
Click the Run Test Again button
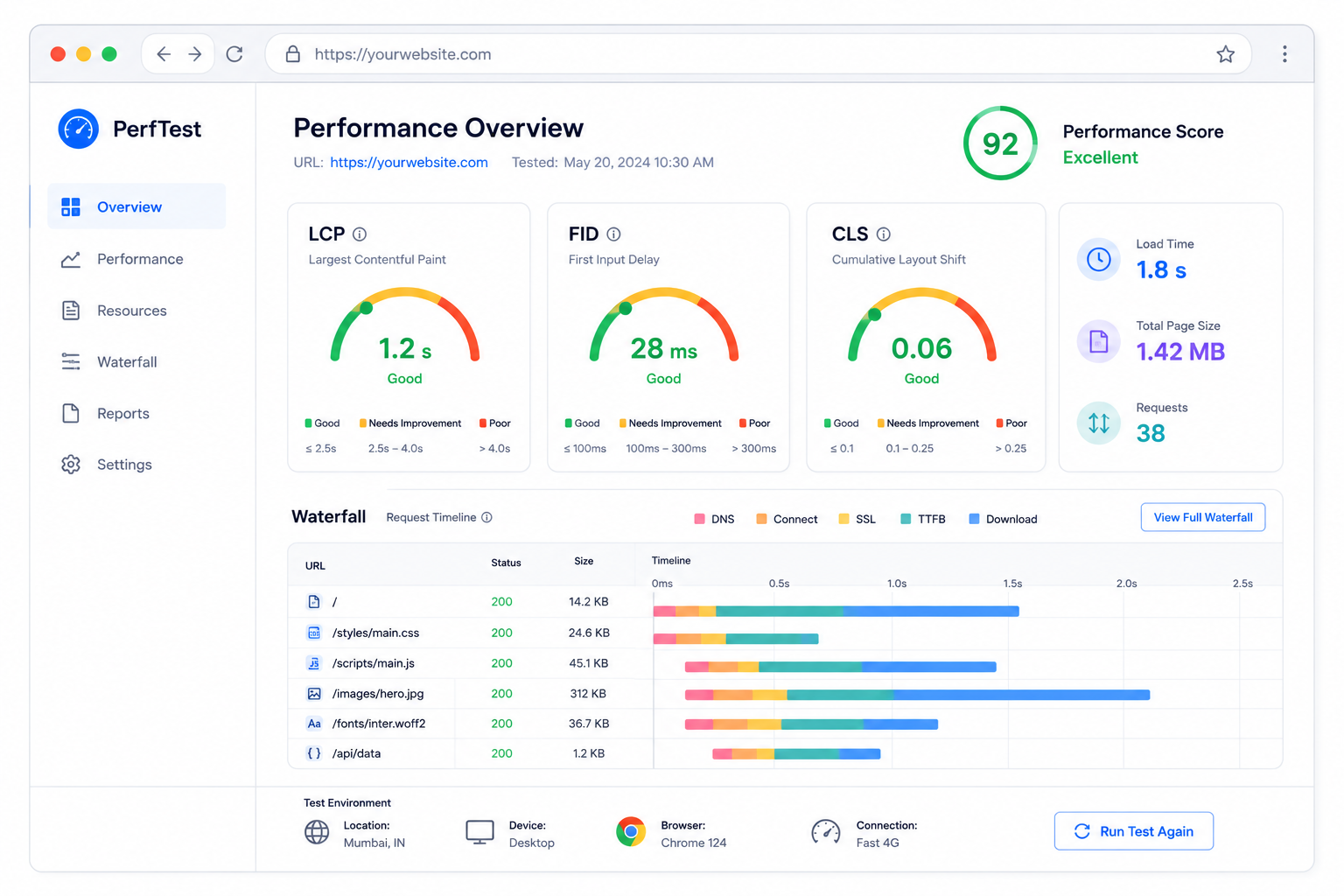(1134, 831)
